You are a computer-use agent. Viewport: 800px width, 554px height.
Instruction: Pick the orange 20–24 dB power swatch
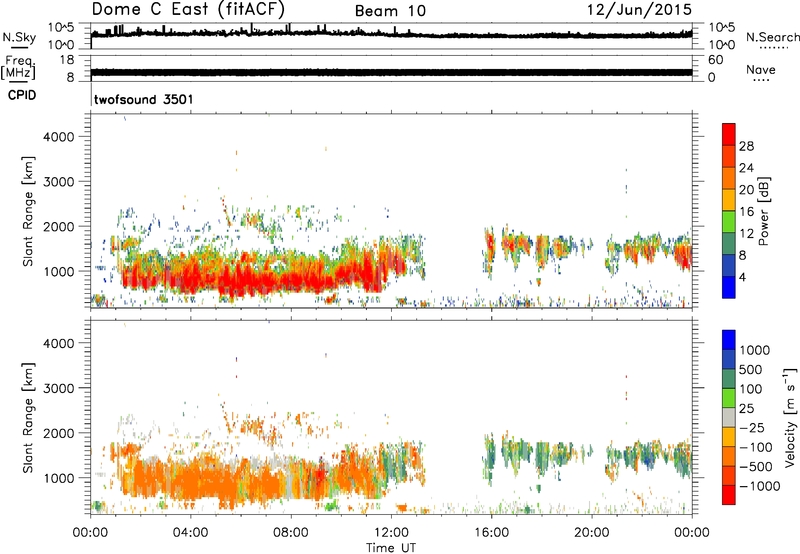tap(729, 178)
